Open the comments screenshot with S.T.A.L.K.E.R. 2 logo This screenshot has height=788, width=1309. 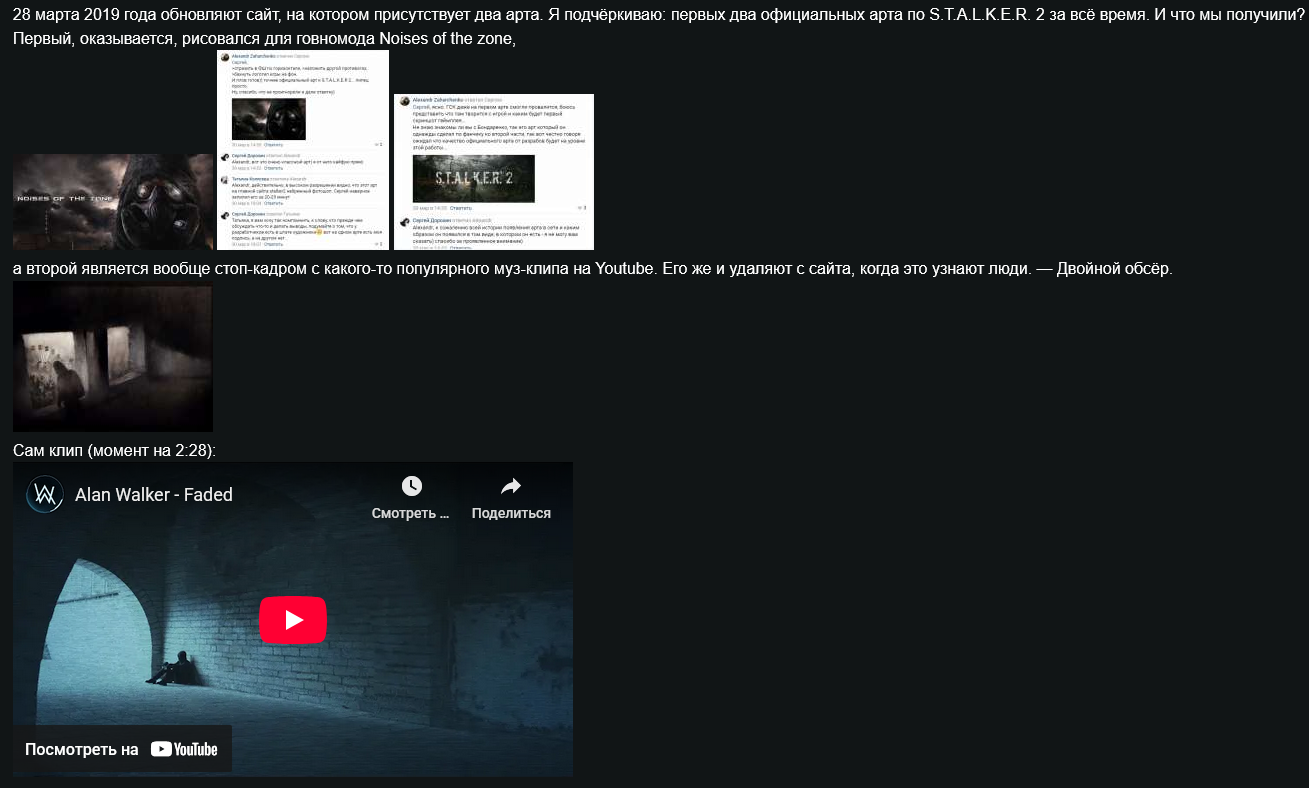(494, 172)
